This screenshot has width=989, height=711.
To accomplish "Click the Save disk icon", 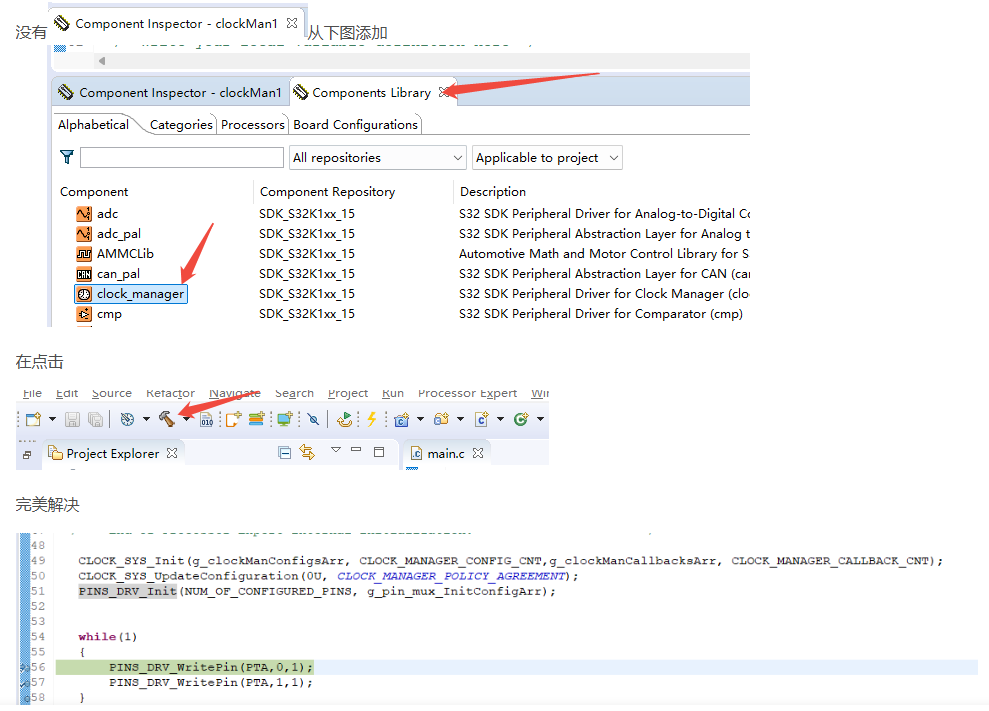I will (x=73, y=419).
